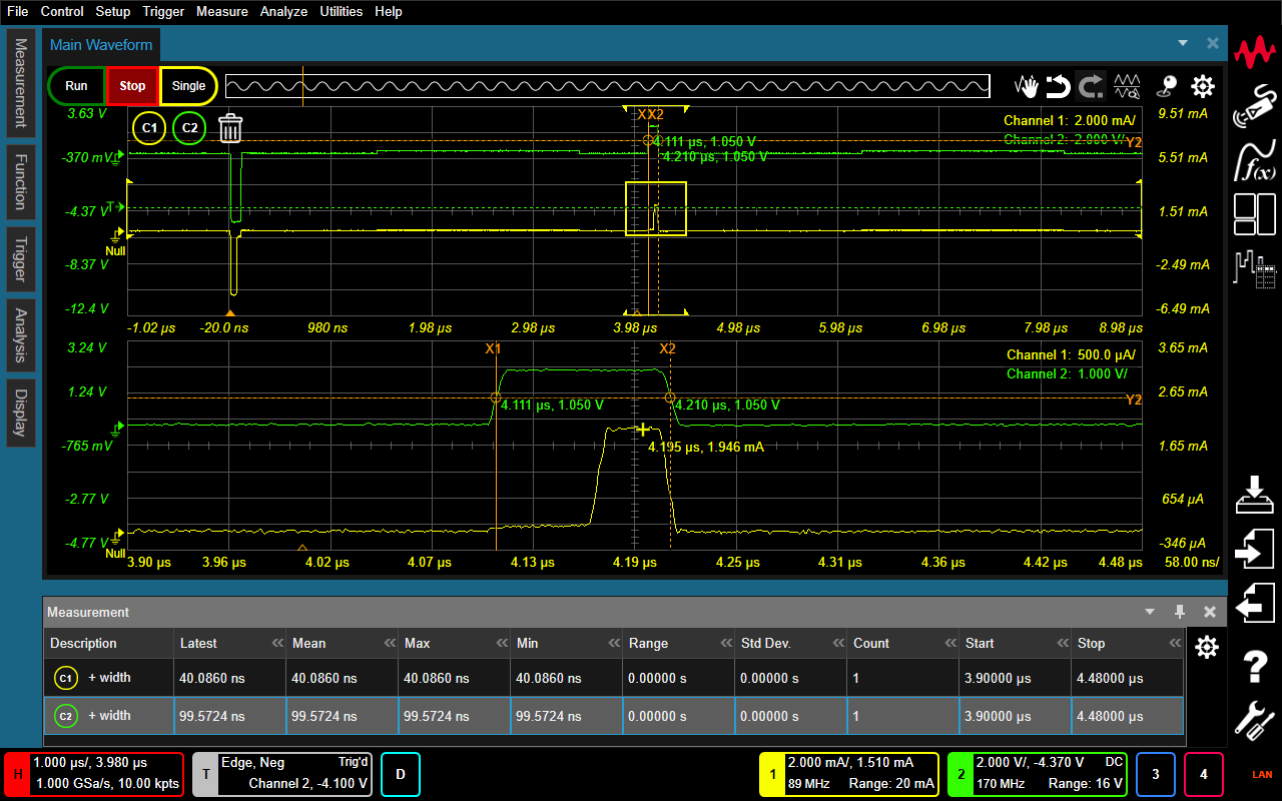Open the Measurement panel settings gear
1282x801 pixels.
pyautogui.click(x=1207, y=647)
